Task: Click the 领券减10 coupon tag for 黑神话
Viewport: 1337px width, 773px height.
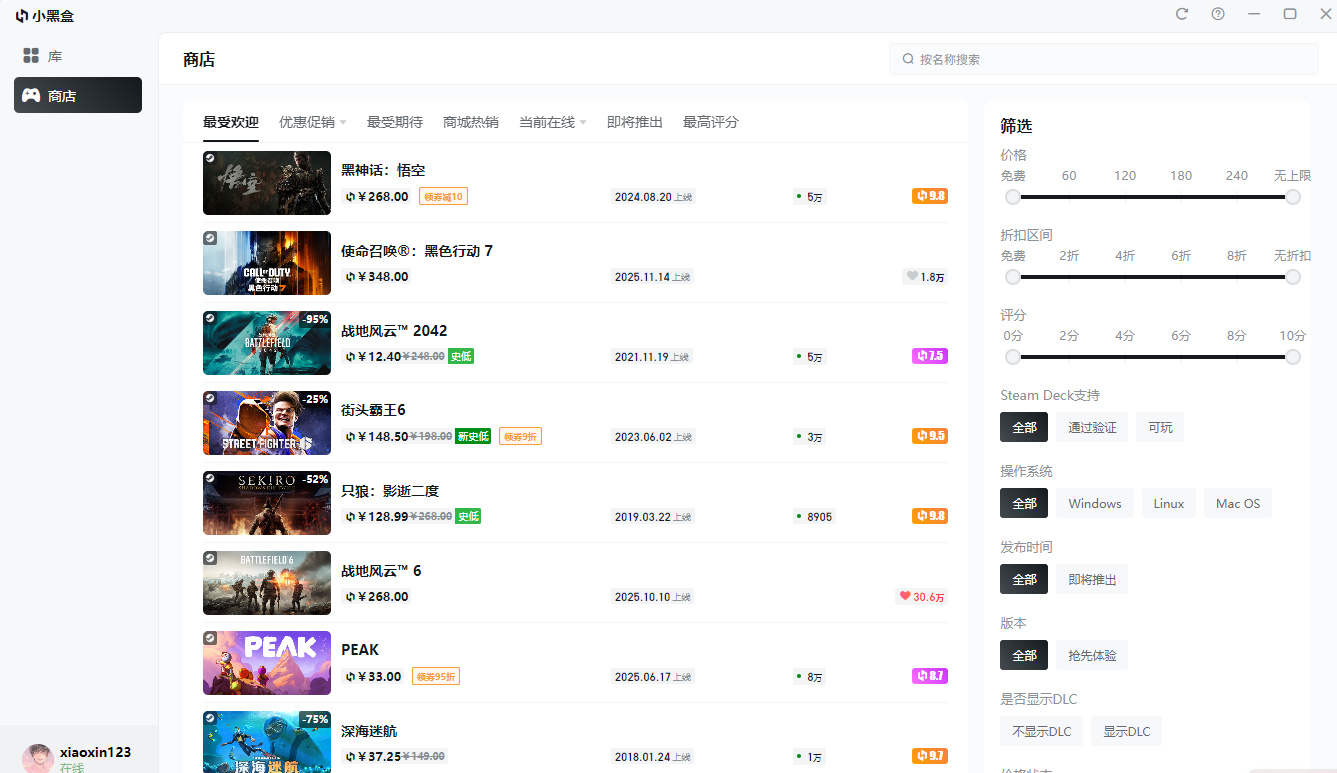Action: click(443, 196)
